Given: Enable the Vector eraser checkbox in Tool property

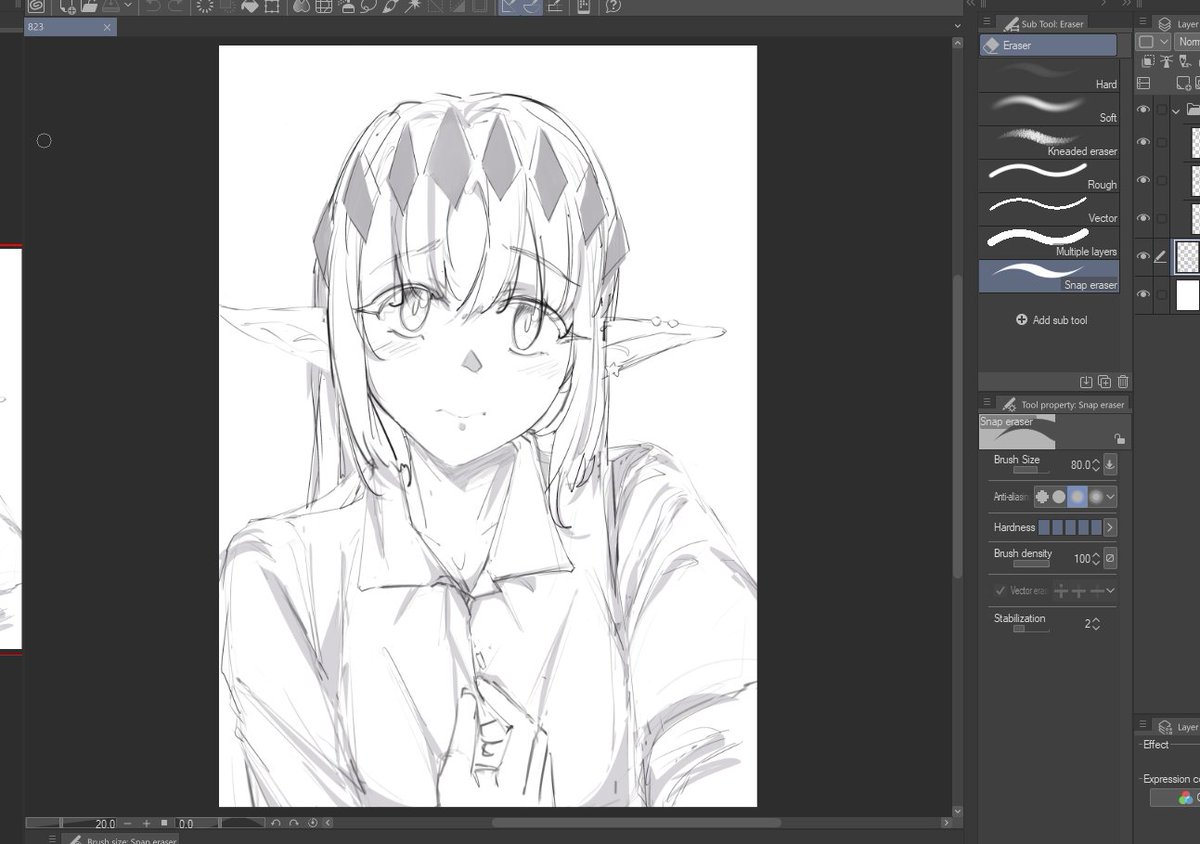Looking at the screenshot, I should point(998,591).
